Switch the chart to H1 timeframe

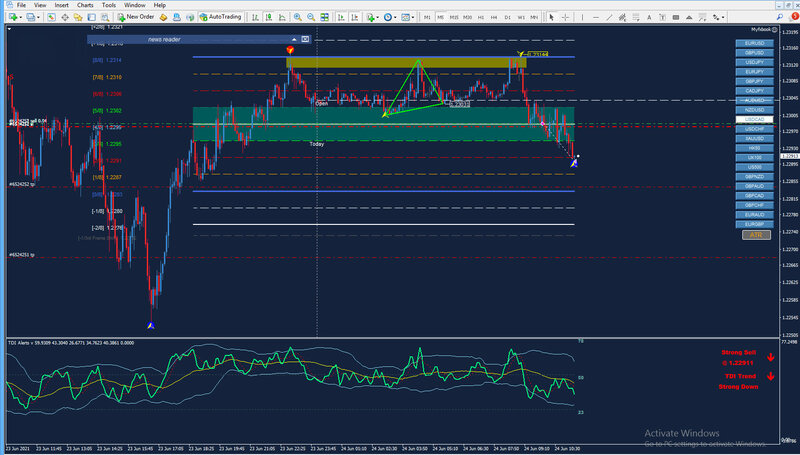(x=481, y=17)
